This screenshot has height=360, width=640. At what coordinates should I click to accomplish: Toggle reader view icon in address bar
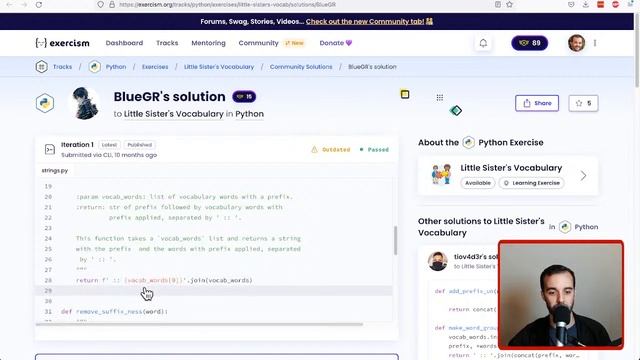pyautogui.click(x=498, y=4)
